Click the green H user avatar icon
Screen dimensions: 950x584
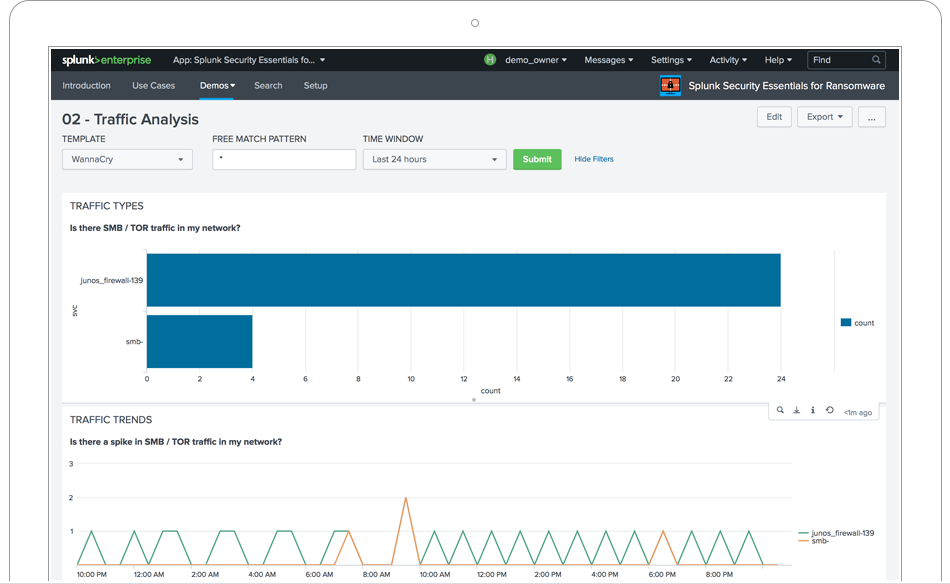point(490,60)
